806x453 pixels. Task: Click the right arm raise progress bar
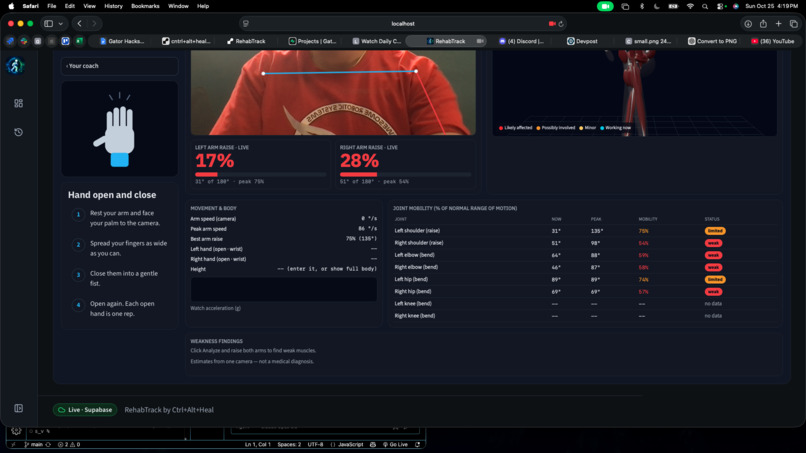[405, 175]
